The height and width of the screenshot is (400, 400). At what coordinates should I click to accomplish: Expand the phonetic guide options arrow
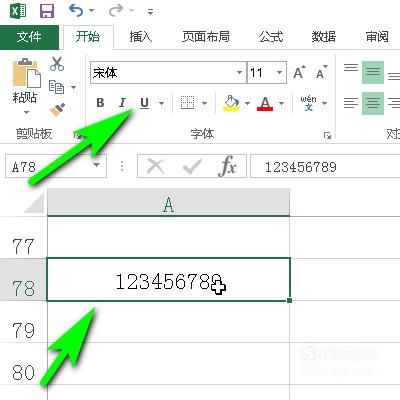point(324,103)
